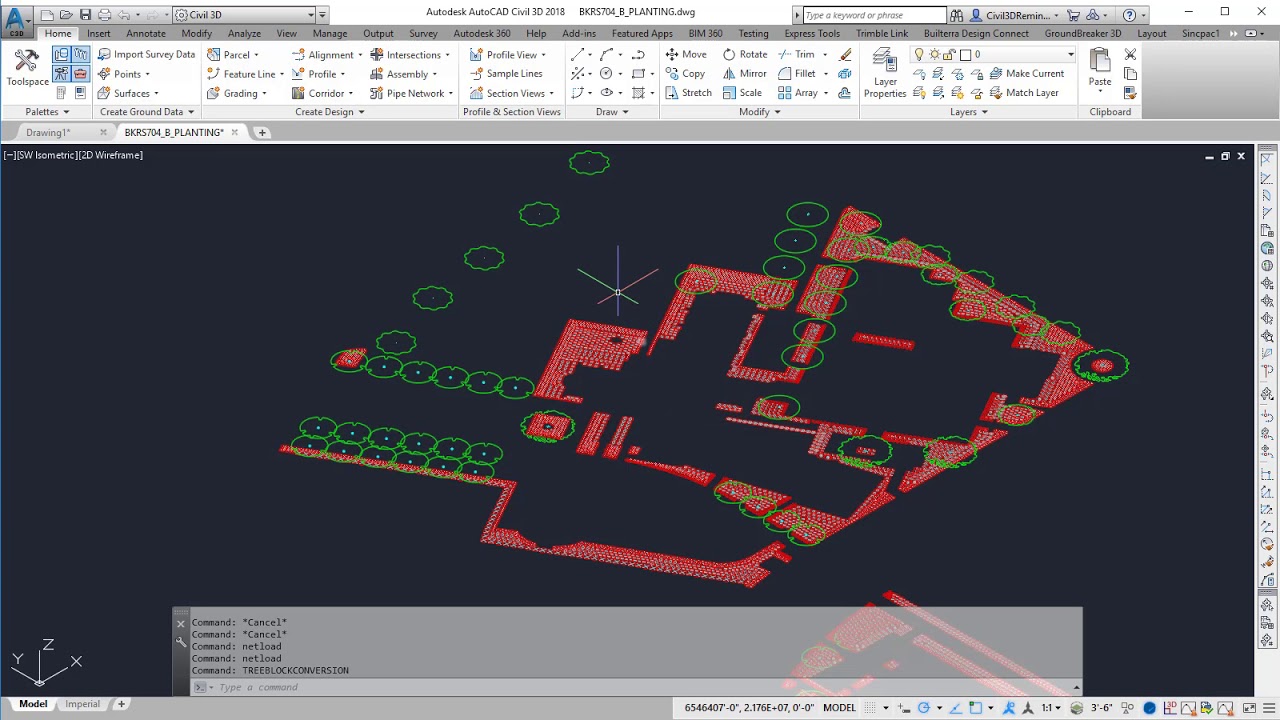Click the Make Current layer button
Image resolution: width=1280 pixels, height=720 pixels.
click(x=1026, y=74)
